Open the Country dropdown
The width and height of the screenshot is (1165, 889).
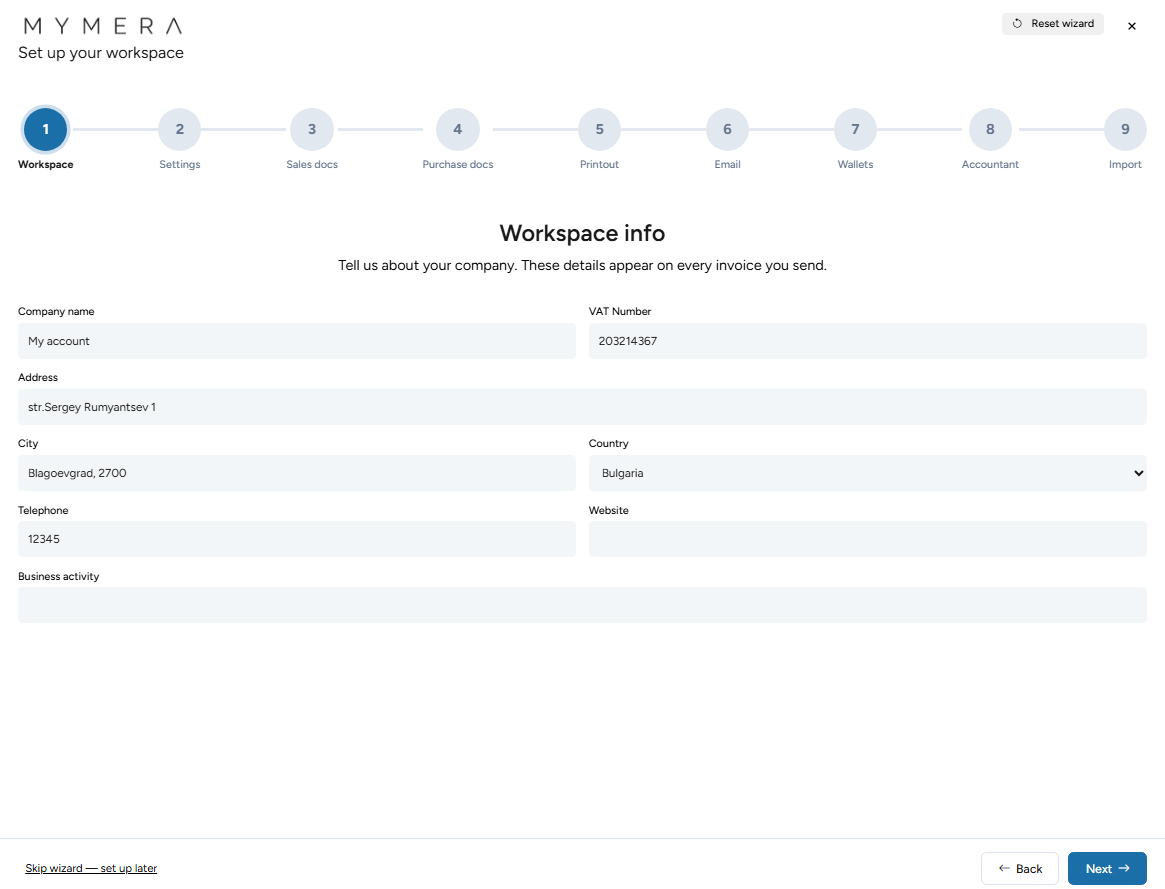(868, 473)
